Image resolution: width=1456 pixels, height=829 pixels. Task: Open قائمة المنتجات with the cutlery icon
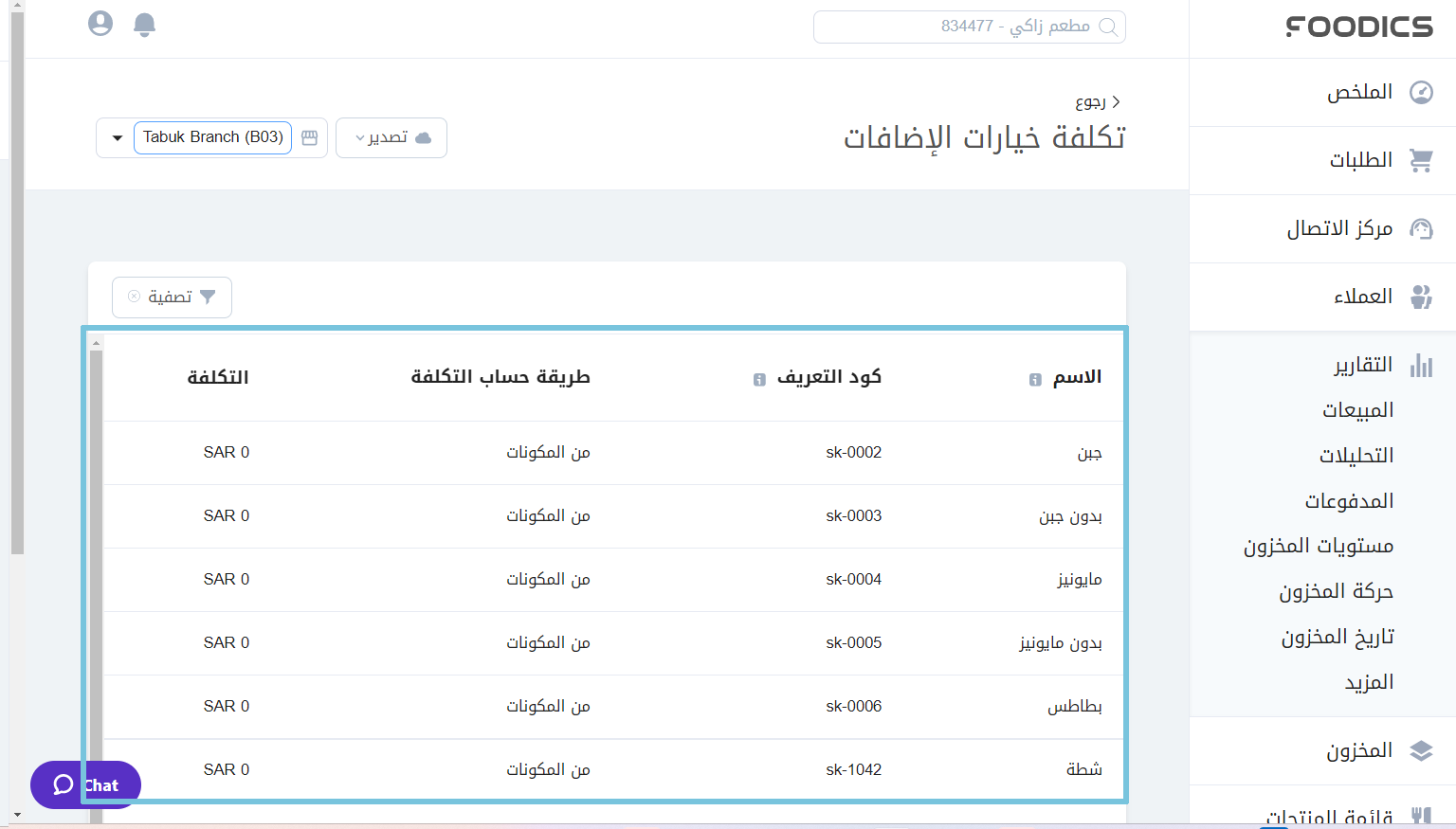click(1421, 813)
